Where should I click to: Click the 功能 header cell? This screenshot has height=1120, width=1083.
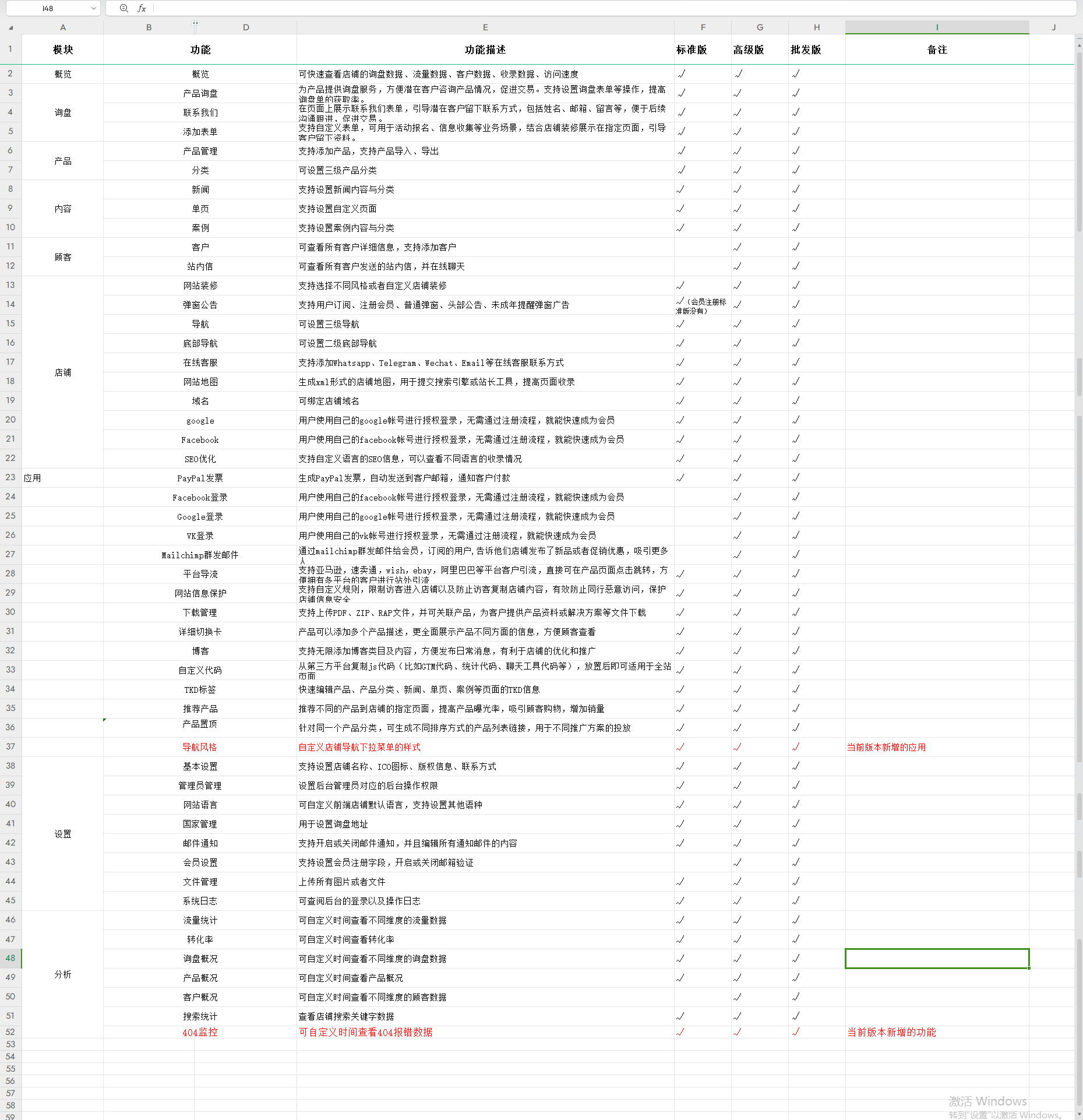click(x=200, y=50)
